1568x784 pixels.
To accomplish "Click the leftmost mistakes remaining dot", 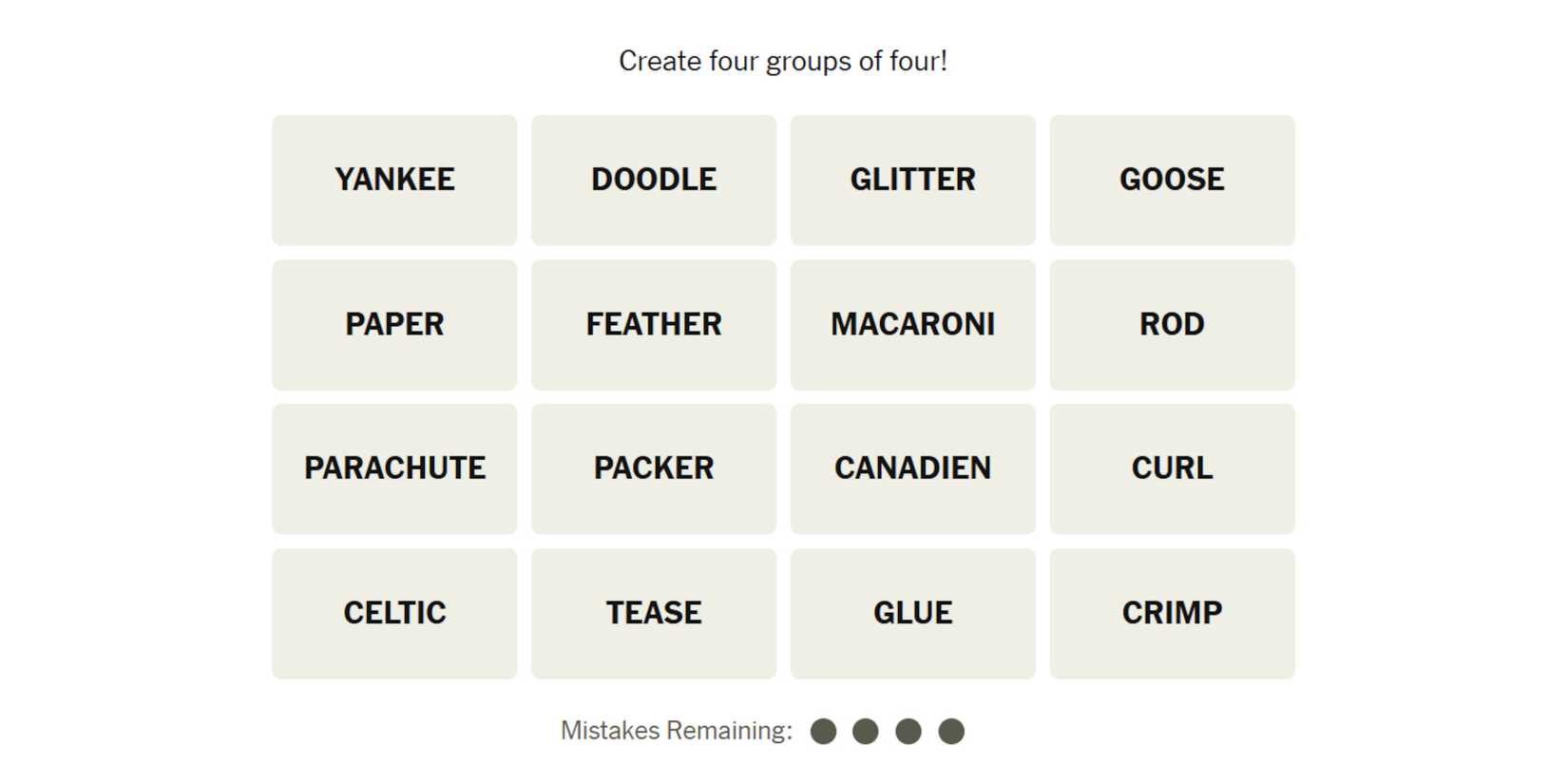I will click(823, 731).
